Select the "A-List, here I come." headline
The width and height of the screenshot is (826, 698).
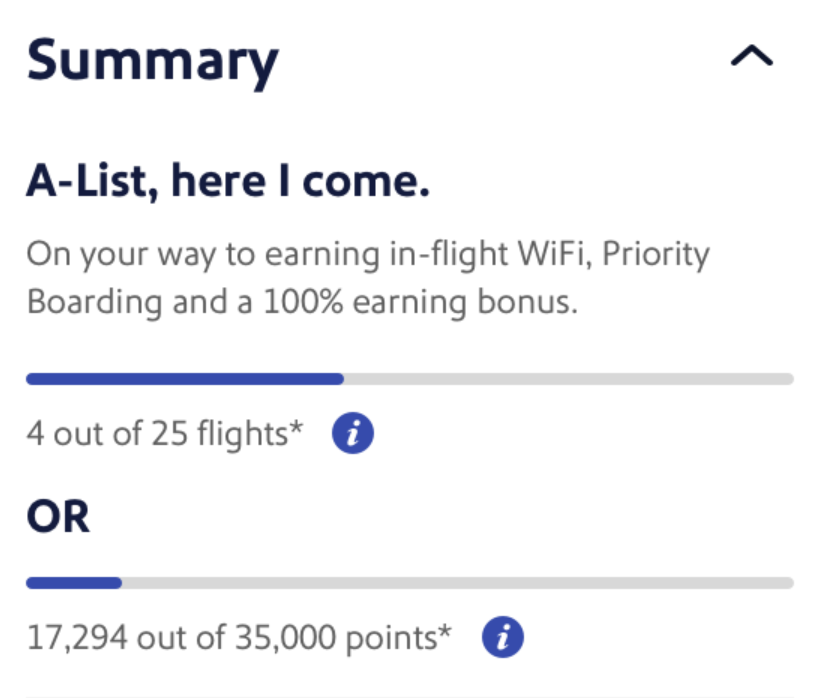[228, 184]
